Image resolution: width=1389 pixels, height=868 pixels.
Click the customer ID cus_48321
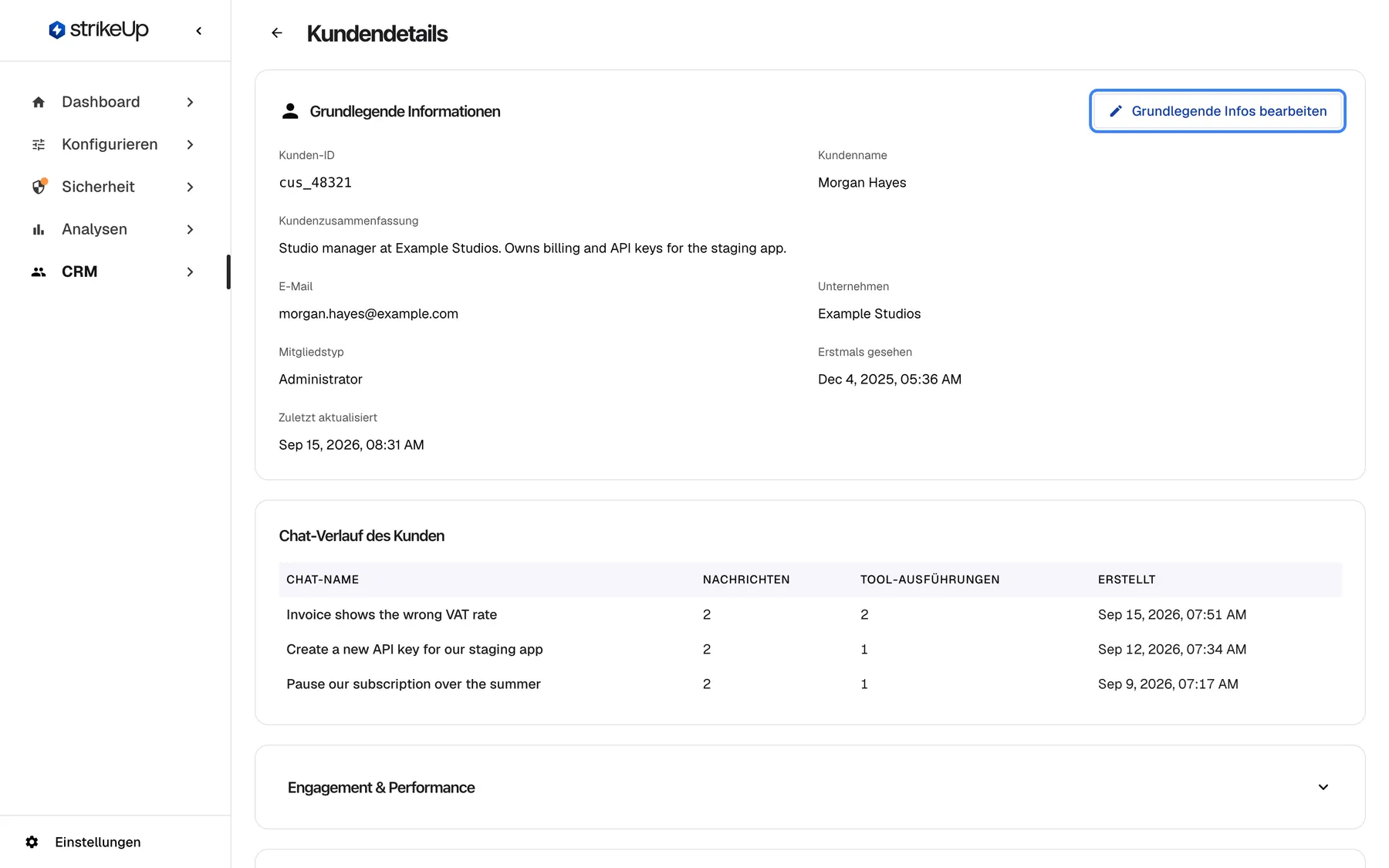click(315, 183)
